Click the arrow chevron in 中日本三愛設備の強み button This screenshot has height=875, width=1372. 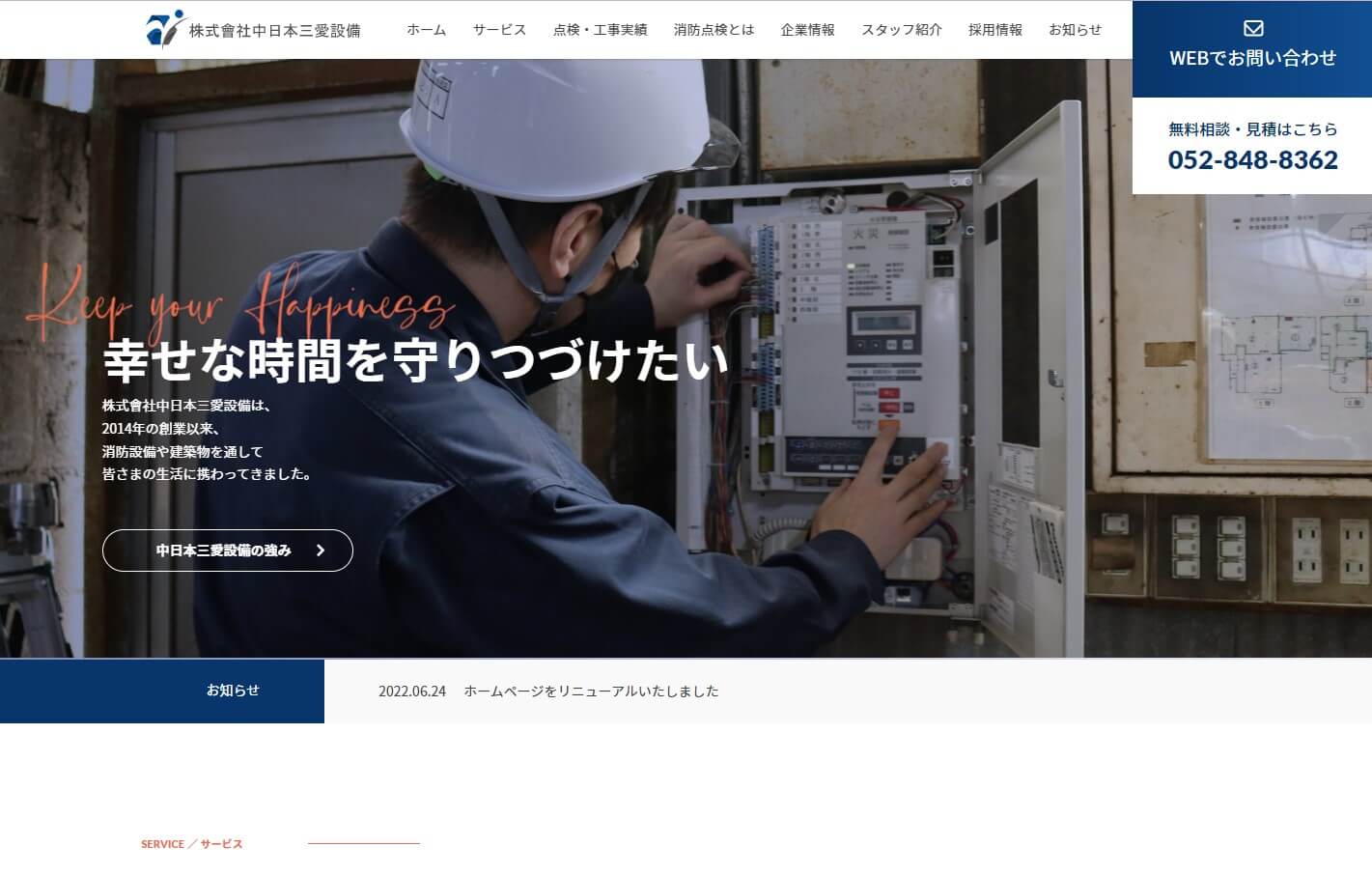point(321,550)
